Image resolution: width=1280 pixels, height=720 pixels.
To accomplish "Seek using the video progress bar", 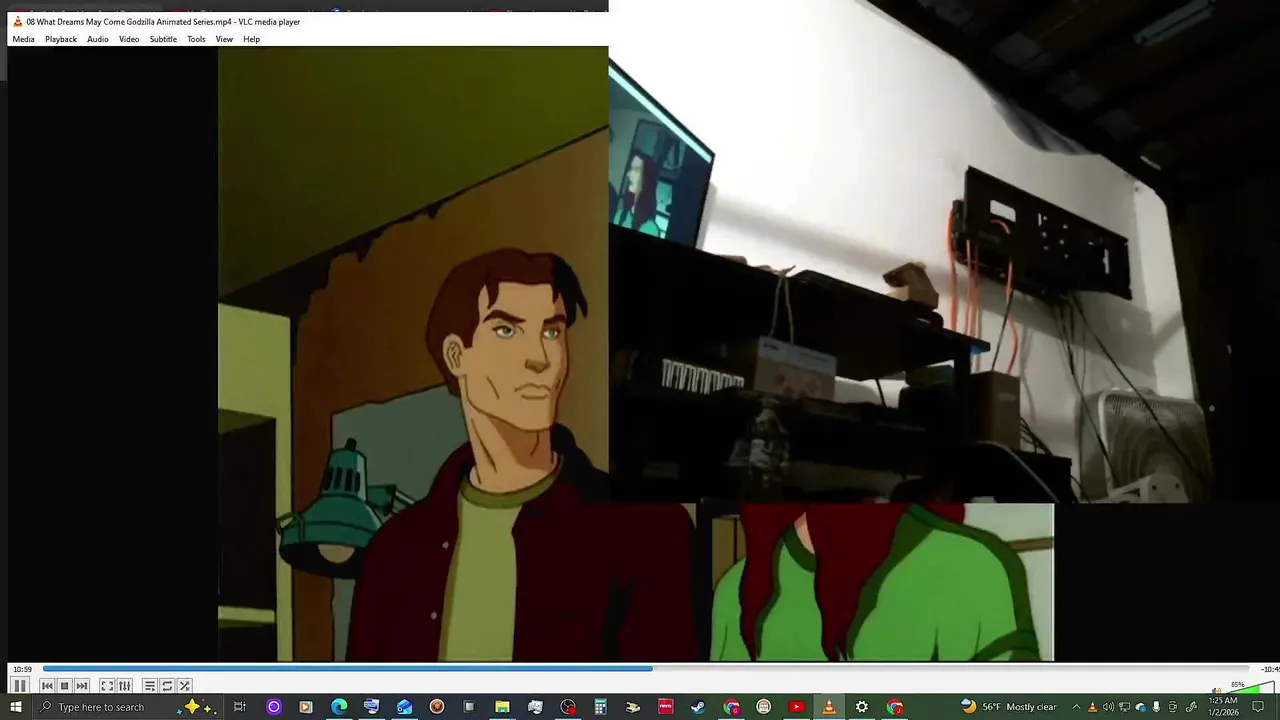I will 646,669.
